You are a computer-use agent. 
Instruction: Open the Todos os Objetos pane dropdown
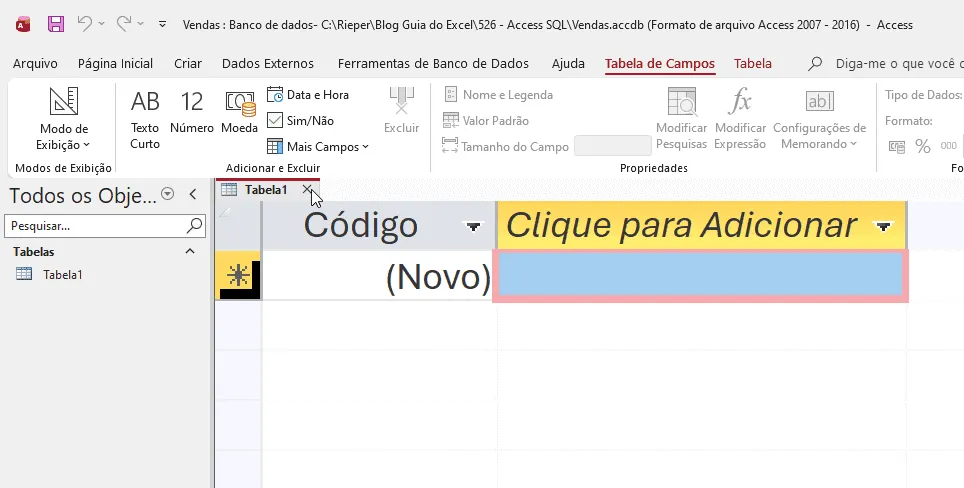coord(167,194)
